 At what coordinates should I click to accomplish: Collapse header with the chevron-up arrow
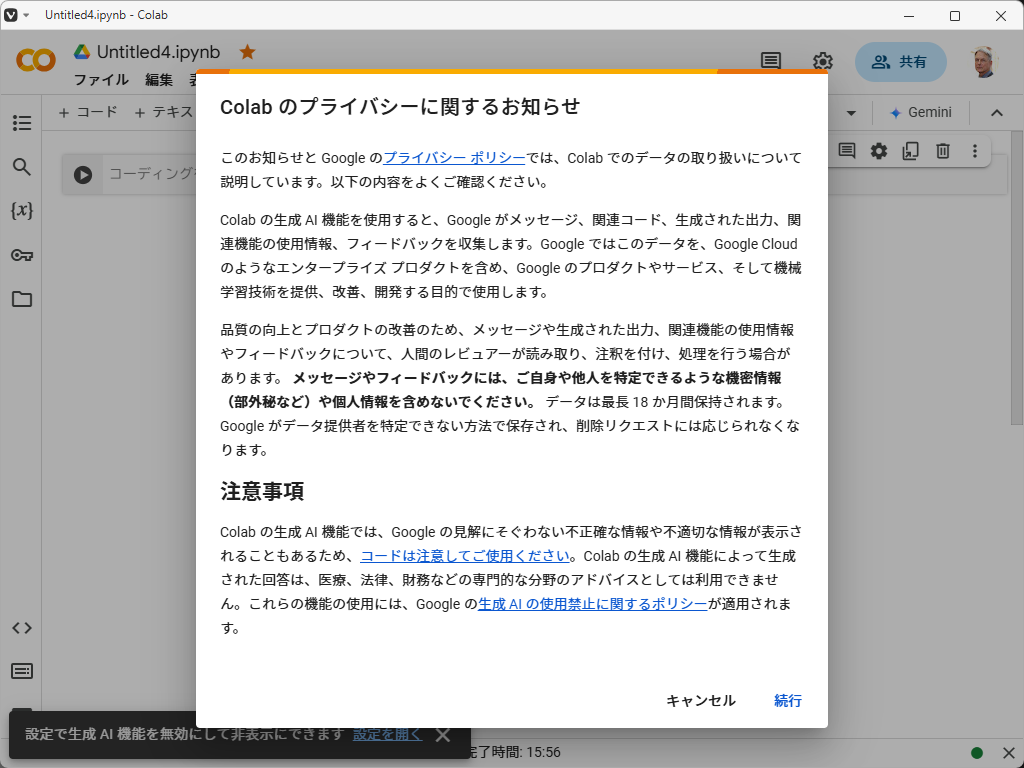[x=997, y=112]
